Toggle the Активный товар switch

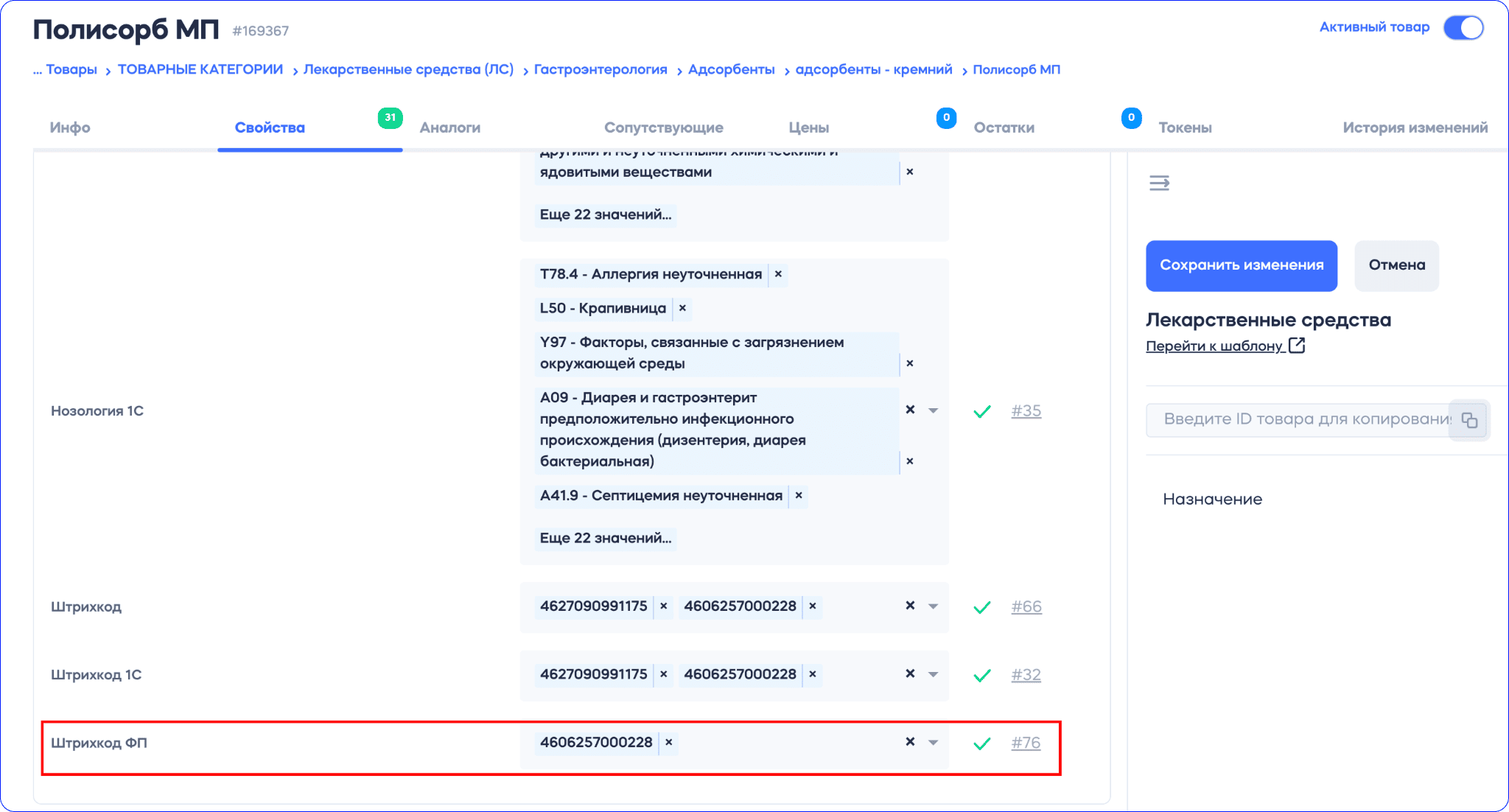tap(1463, 27)
